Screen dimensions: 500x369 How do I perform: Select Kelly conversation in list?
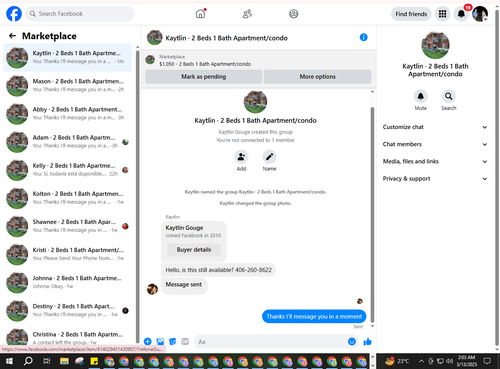pyautogui.click(x=67, y=170)
